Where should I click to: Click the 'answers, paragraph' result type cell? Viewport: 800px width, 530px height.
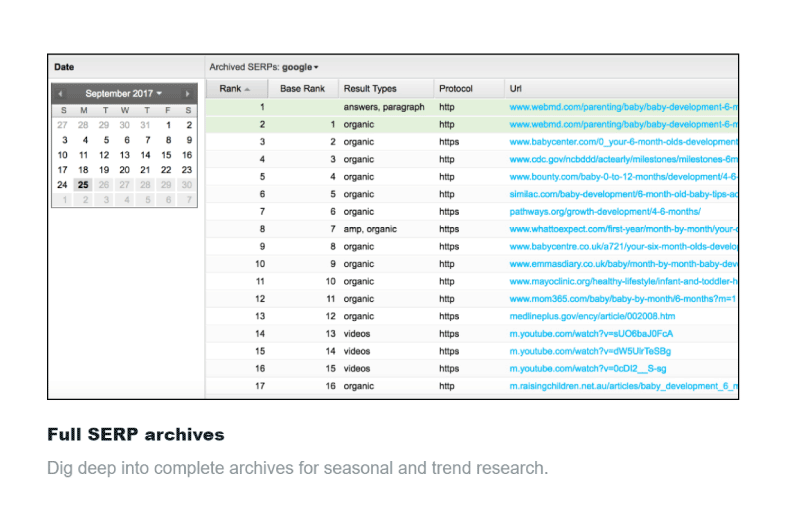384,107
